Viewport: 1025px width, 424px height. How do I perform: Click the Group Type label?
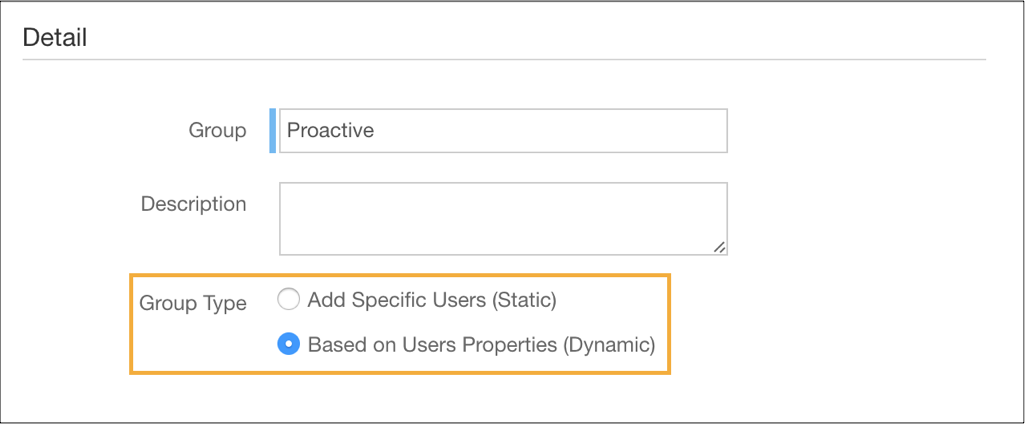(193, 304)
